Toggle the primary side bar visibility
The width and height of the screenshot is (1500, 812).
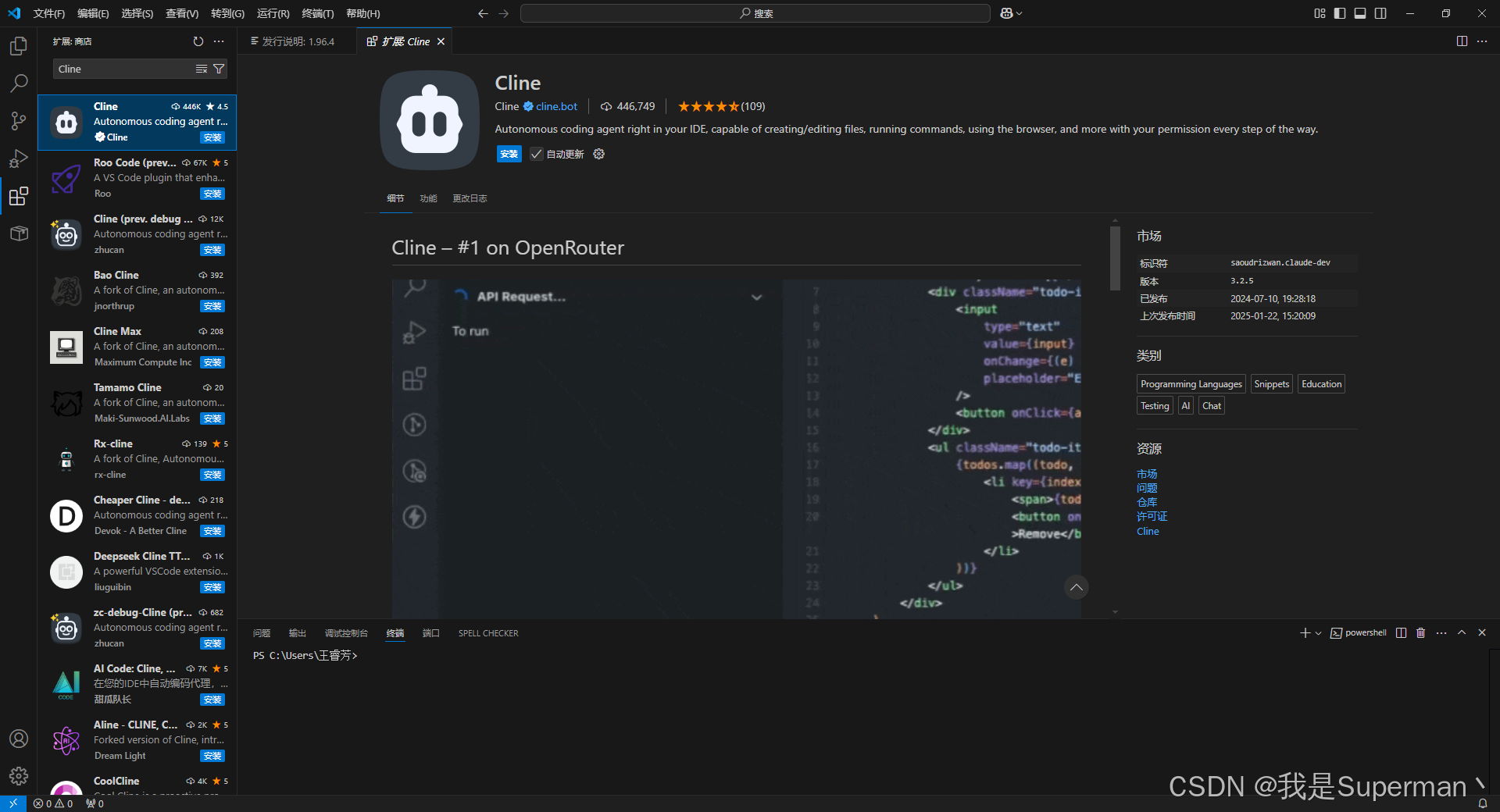tap(1340, 13)
